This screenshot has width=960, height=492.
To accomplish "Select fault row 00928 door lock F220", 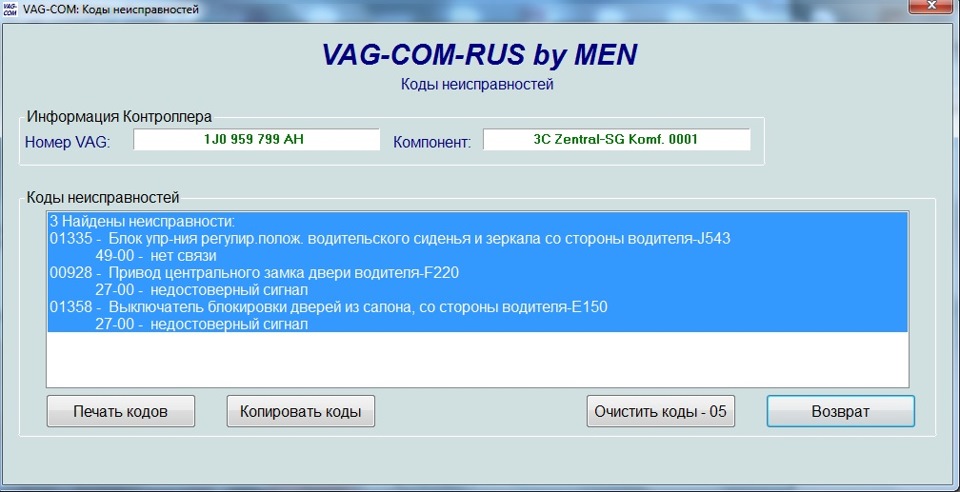I will click(478, 272).
